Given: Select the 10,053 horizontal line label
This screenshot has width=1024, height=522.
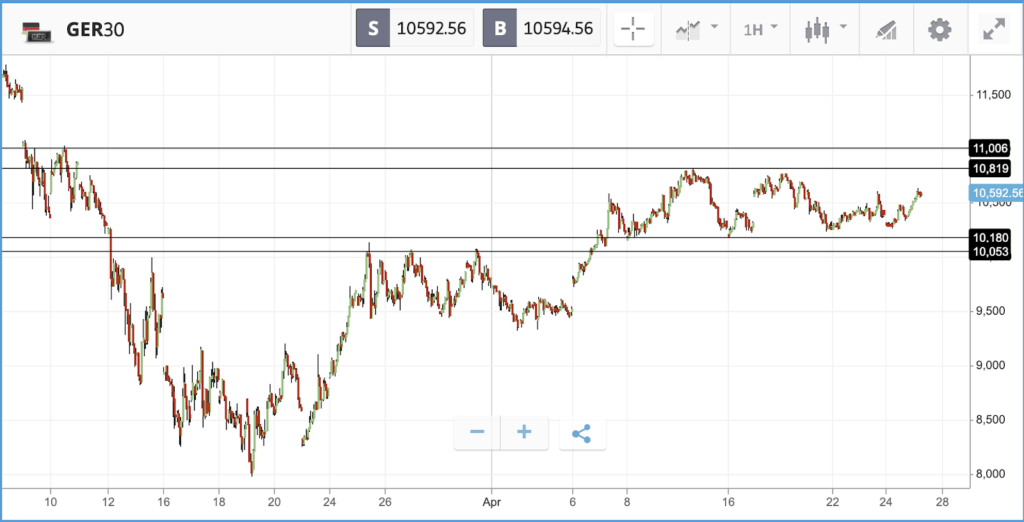Looking at the screenshot, I should [x=991, y=252].
